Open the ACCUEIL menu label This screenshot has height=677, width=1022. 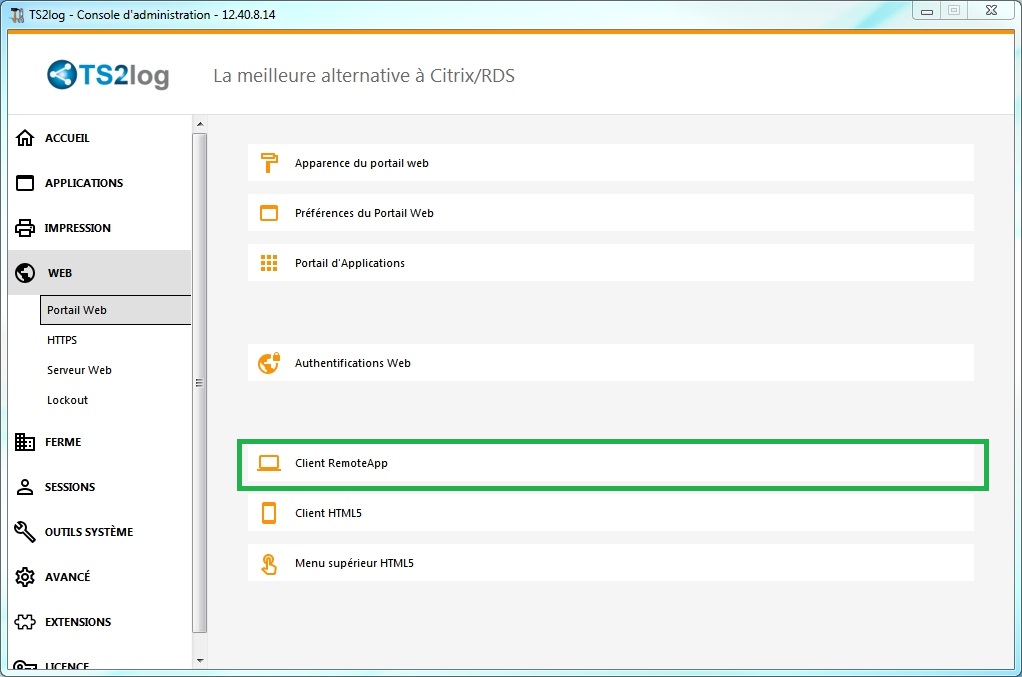click(67, 138)
